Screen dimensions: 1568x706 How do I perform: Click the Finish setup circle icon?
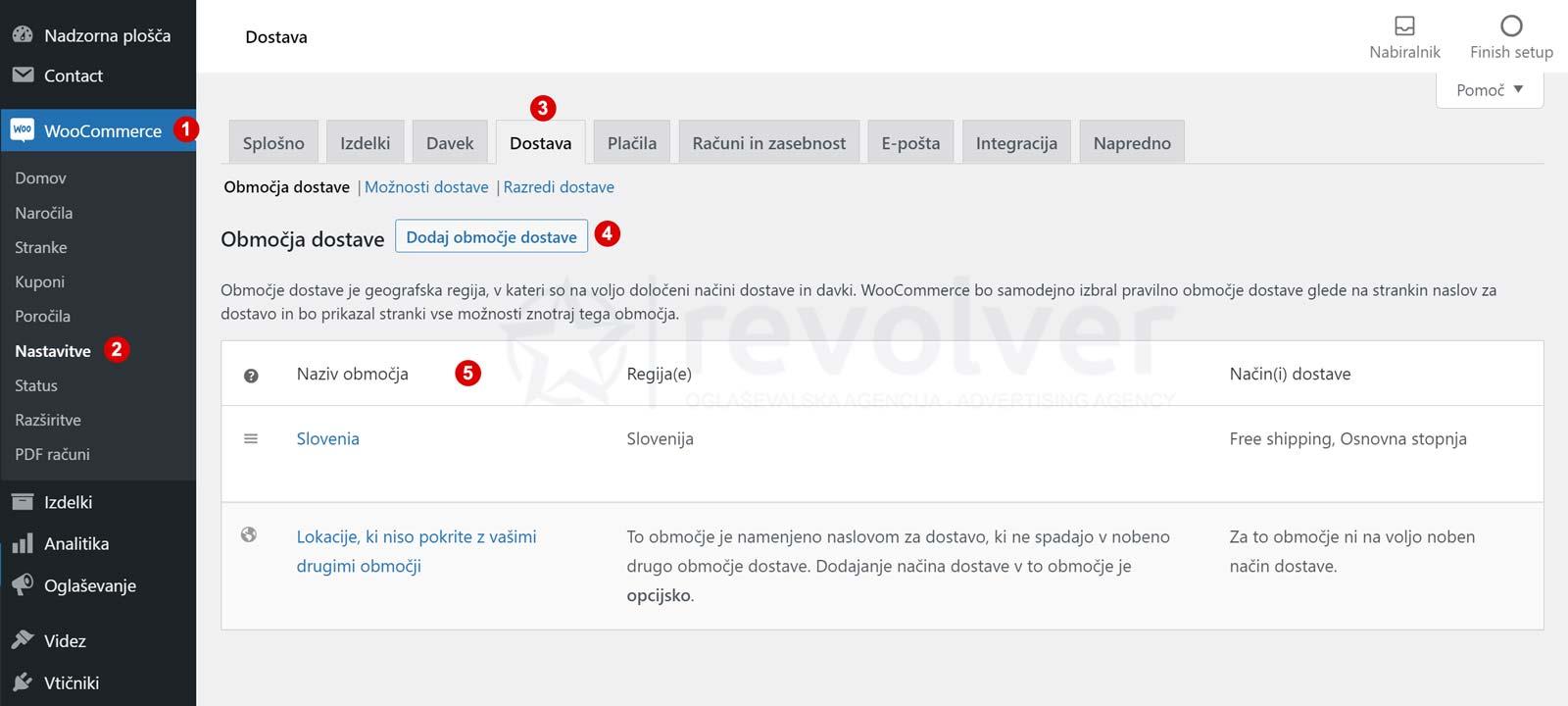(x=1511, y=25)
